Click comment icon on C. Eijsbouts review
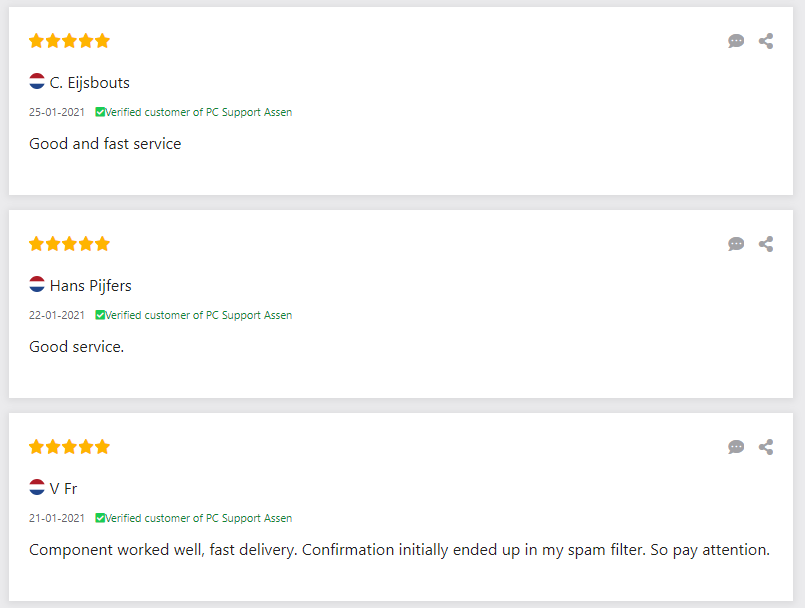Screen dimensions: 805x608 pos(736,41)
